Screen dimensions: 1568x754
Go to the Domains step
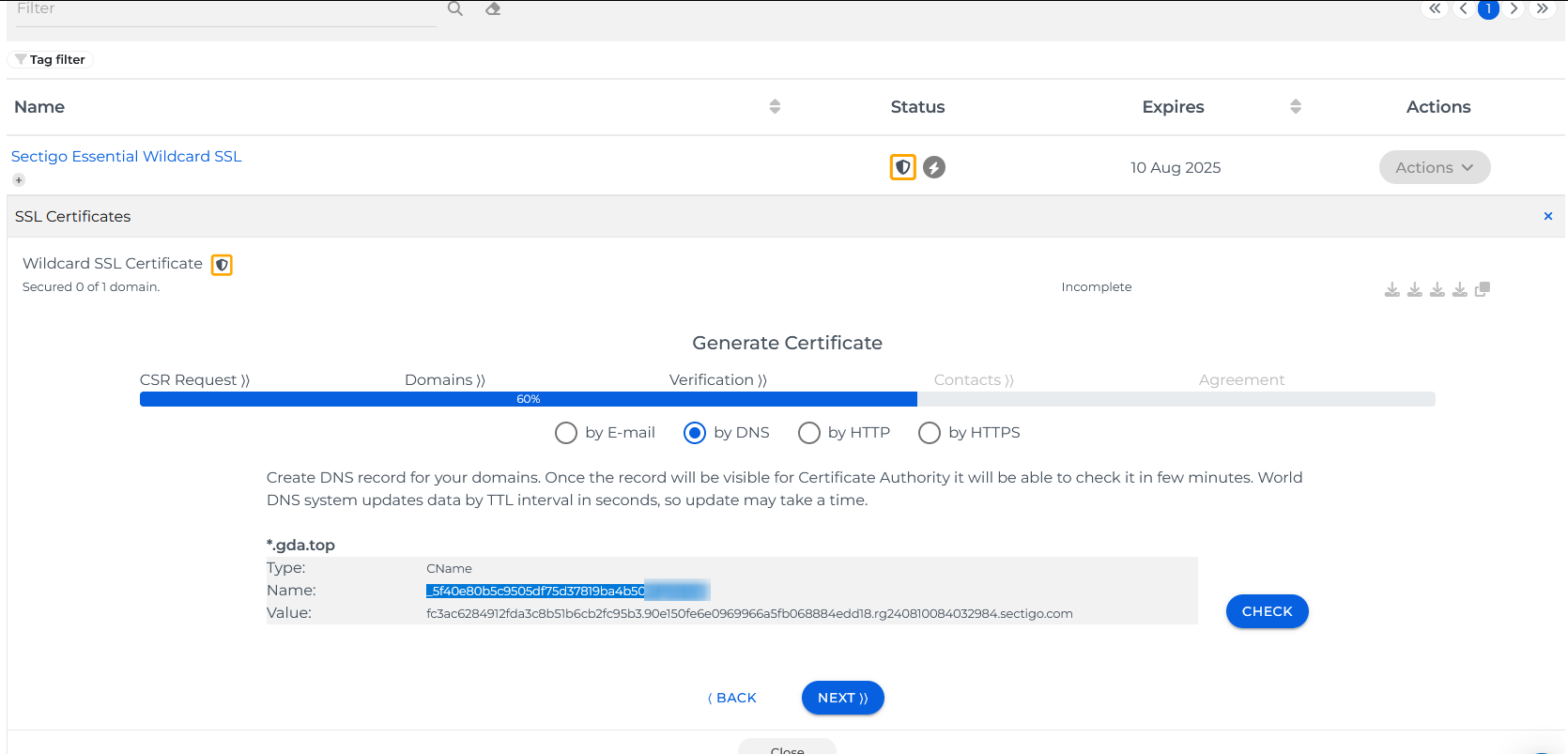444,380
